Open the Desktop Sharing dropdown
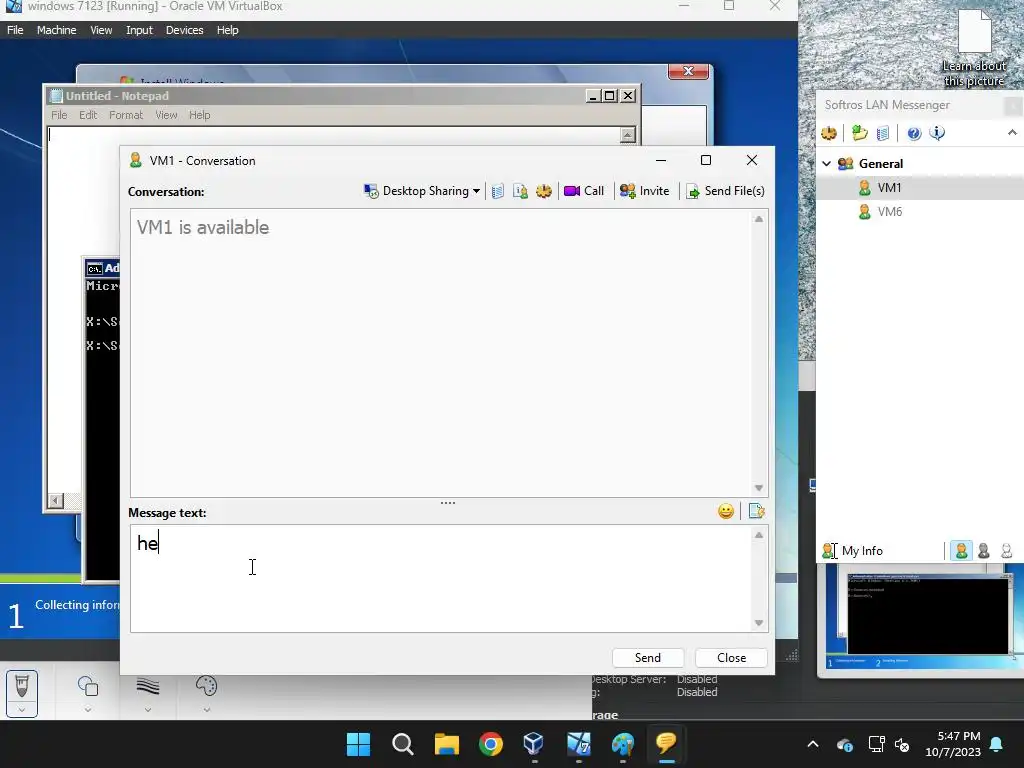This screenshot has height=768, width=1024. [x=422, y=191]
